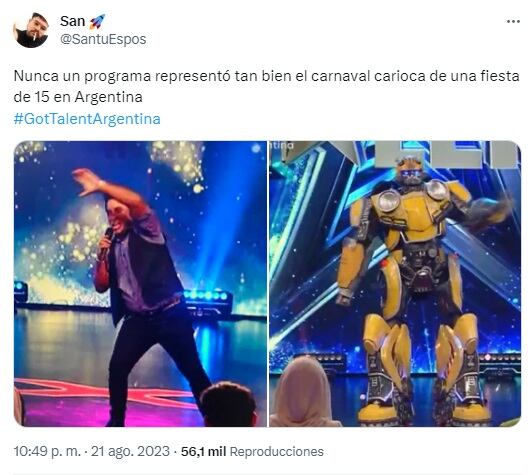Image resolution: width=532 pixels, height=475 pixels.
Task: Open the three-dot more options menu
Action: pos(513,22)
